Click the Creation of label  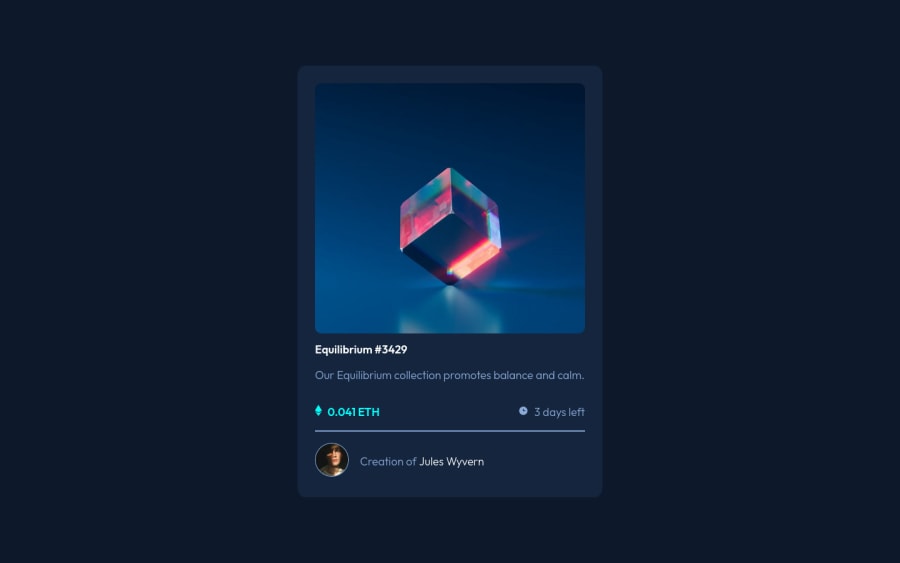[388, 461]
